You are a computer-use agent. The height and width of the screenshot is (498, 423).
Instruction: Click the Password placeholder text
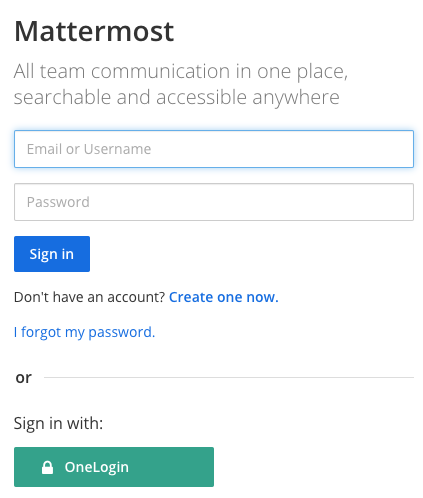point(58,202)
